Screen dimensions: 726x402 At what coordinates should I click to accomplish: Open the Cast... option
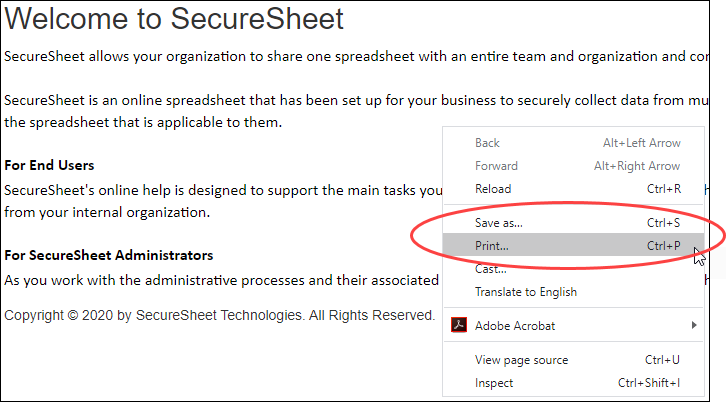click(x=490, y=269)
